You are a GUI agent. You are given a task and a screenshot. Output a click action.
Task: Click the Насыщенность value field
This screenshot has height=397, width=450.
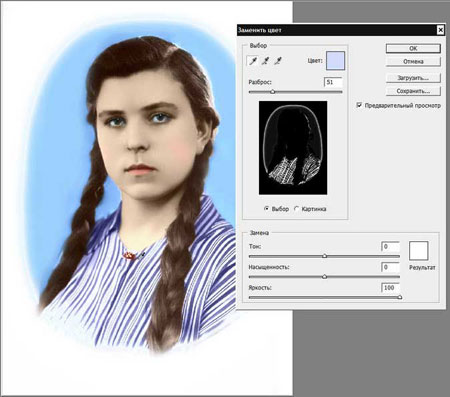(390, 267)
